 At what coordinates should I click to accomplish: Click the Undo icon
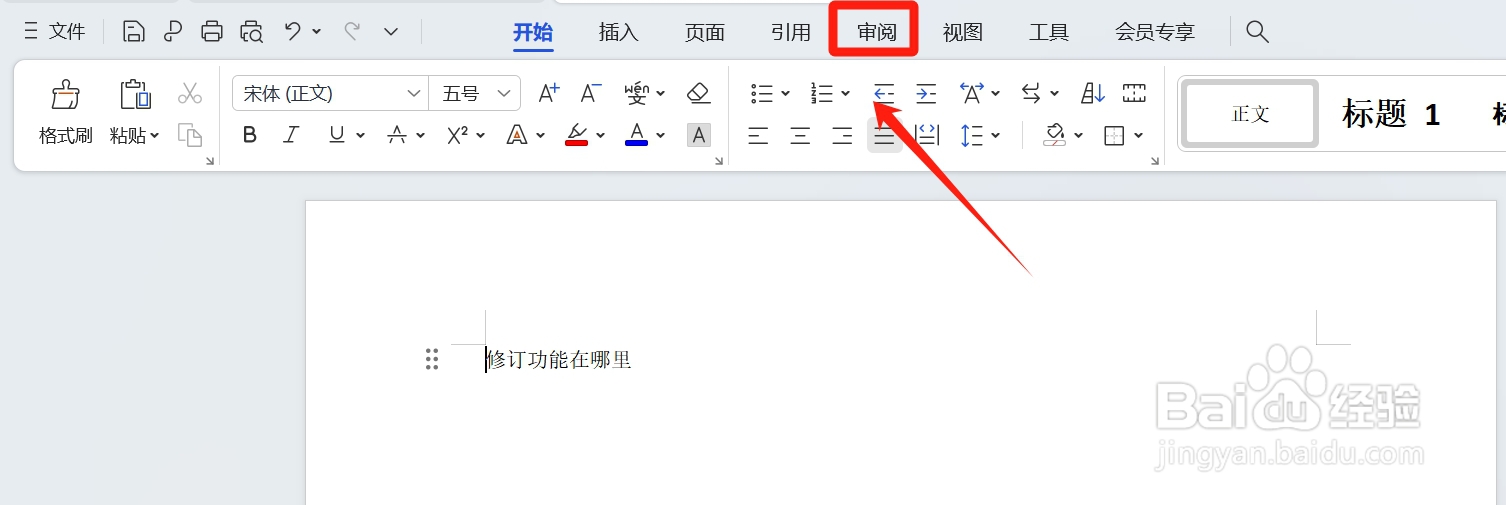(292, 32)
